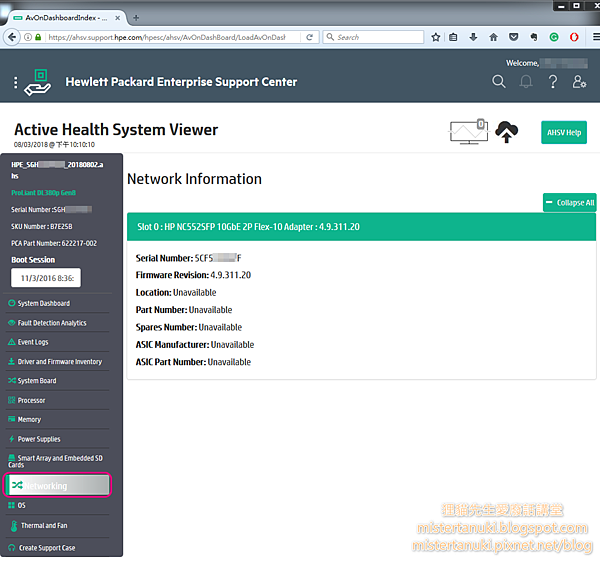Close the AvOnDashboardIndex tab
Screen dimensions: 600x561
coord(117,18)
